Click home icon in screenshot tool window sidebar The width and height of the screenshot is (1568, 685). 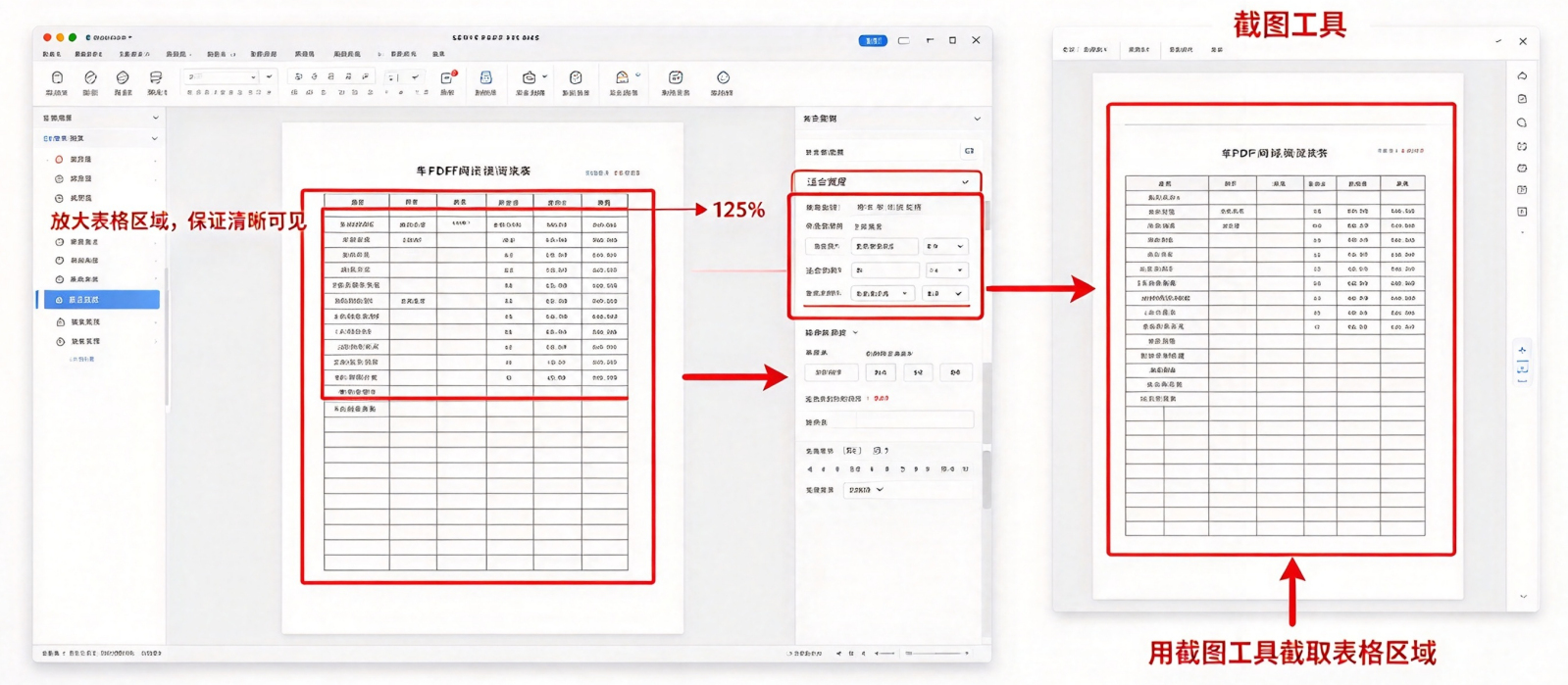[1522, 75]
